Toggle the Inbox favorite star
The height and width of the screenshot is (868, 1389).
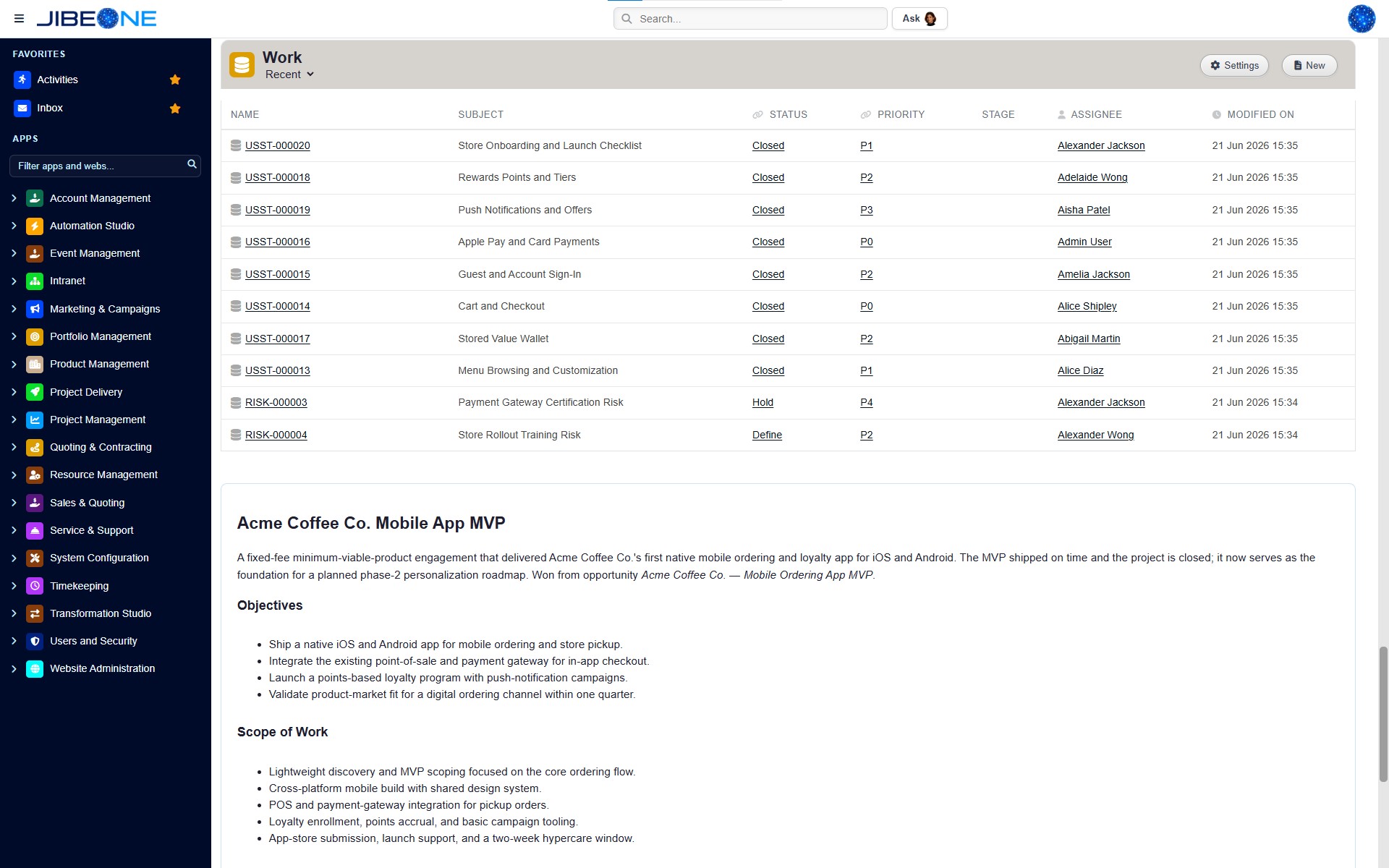point(175,109)
